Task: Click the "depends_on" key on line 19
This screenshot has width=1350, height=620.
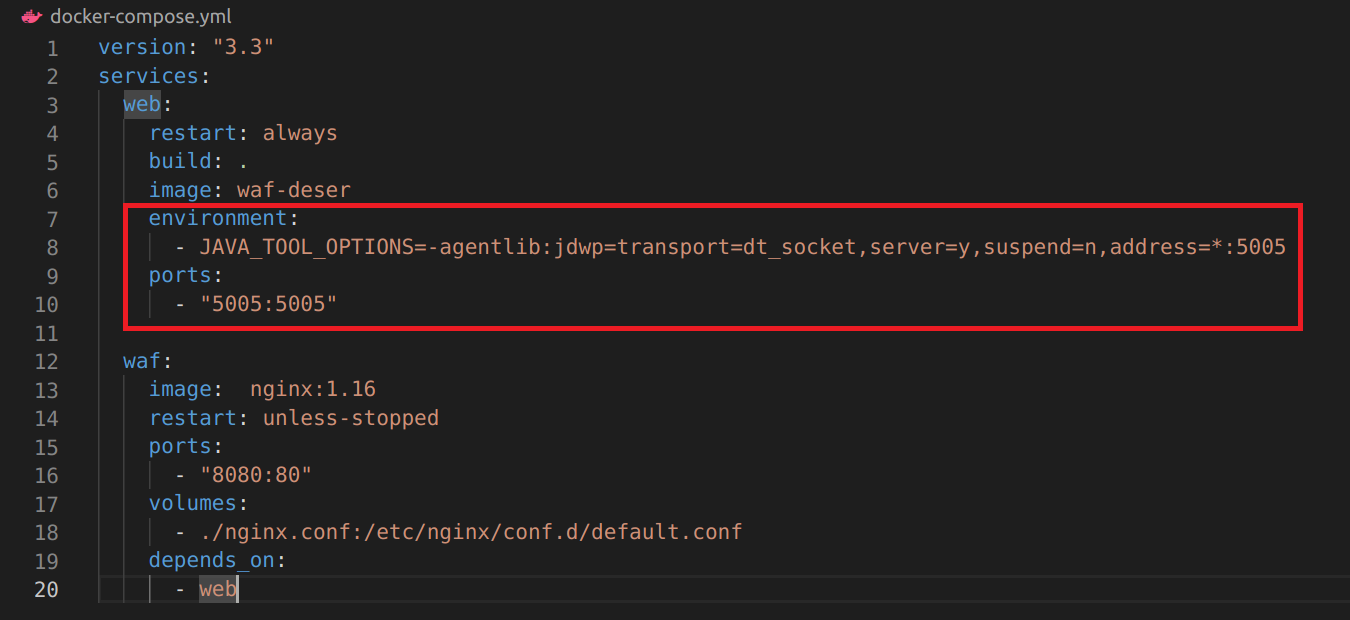Action: [212, 560]
